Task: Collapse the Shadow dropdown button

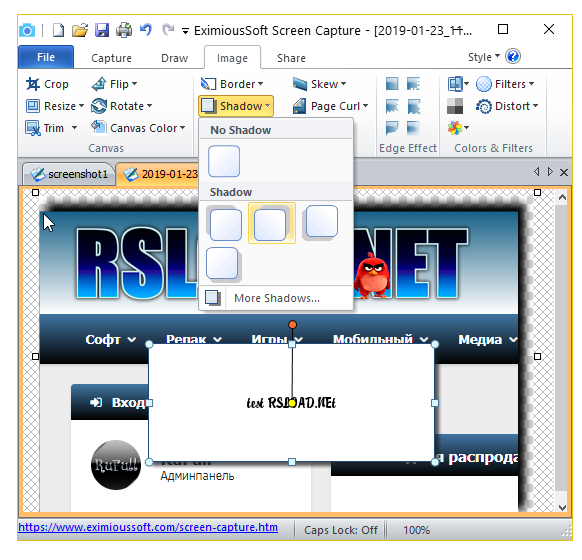Action: click(x=236, y=106)
